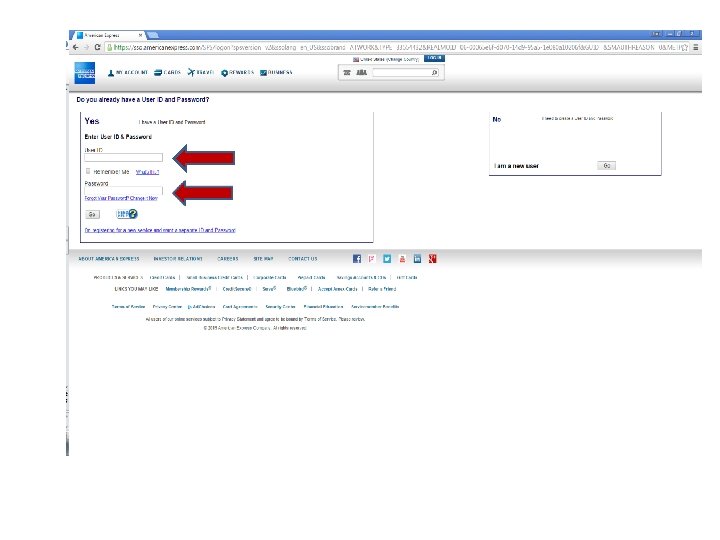The width and height of the screenshot is (720, 540).
Task: Click the header search input box
Action: pyautogui.click(x=402, y=73)
